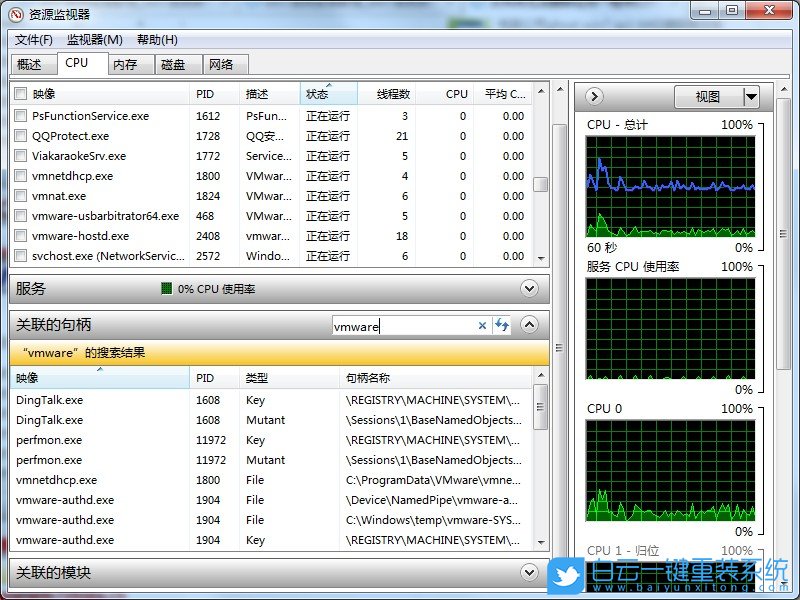Viewport: 800px width, 600px height.
Task: Click the refresh search results icon
Action: (501, 325)
